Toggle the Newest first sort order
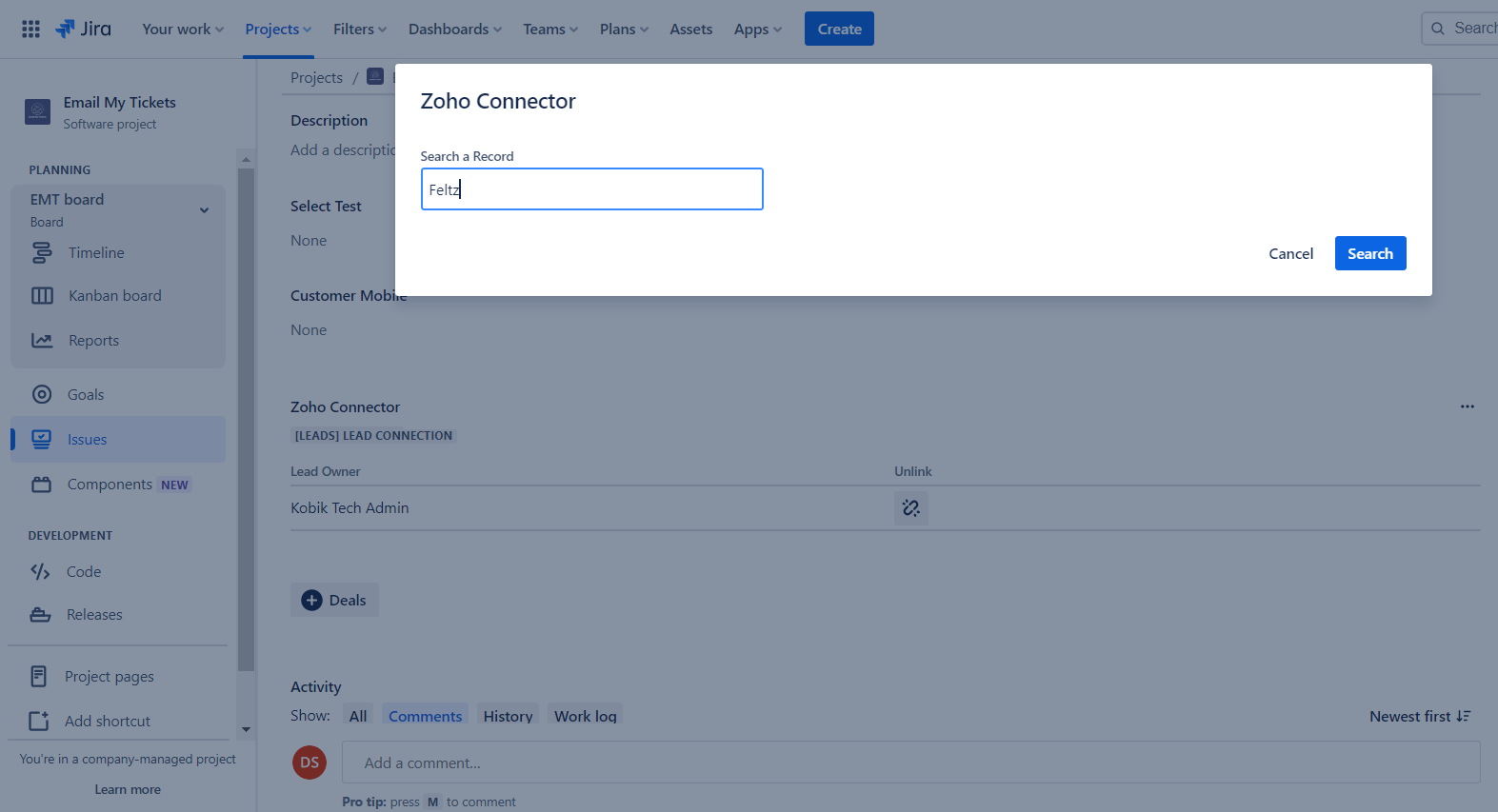Viewport: 1498px width, 812px height. [x=1420, y=716]
